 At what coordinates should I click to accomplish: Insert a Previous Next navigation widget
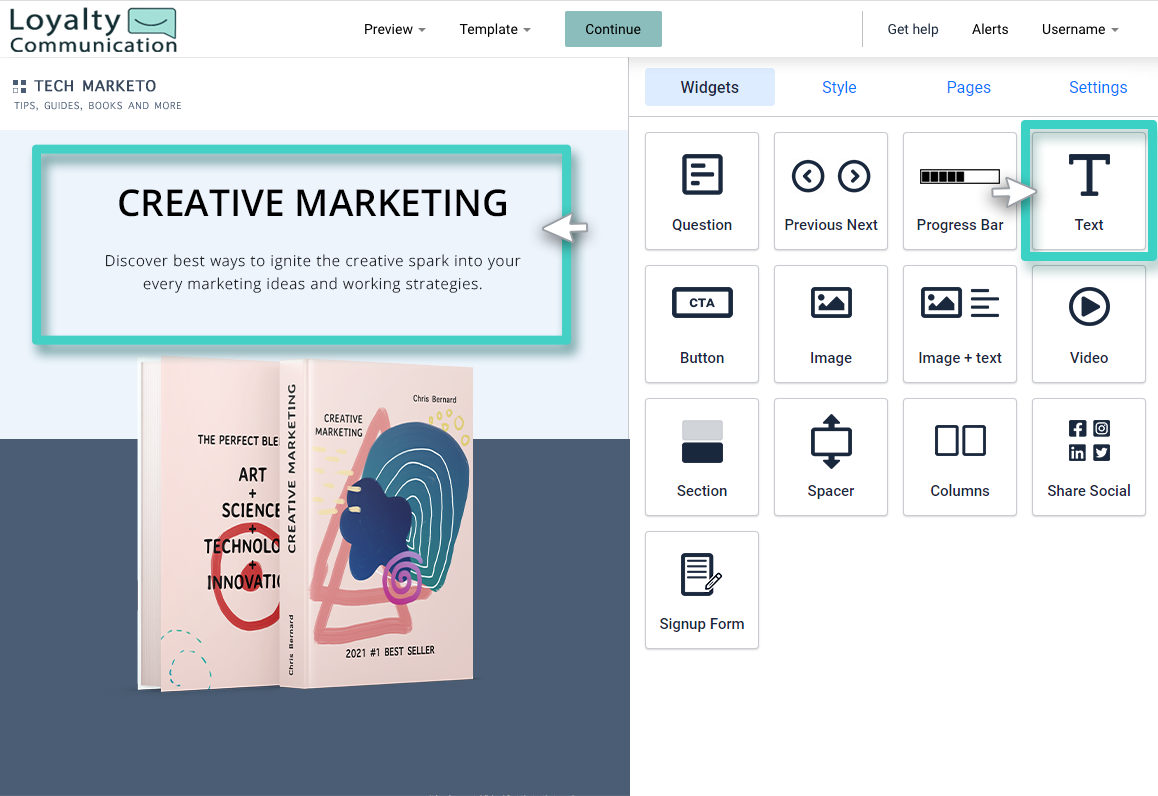pos(831,191)
